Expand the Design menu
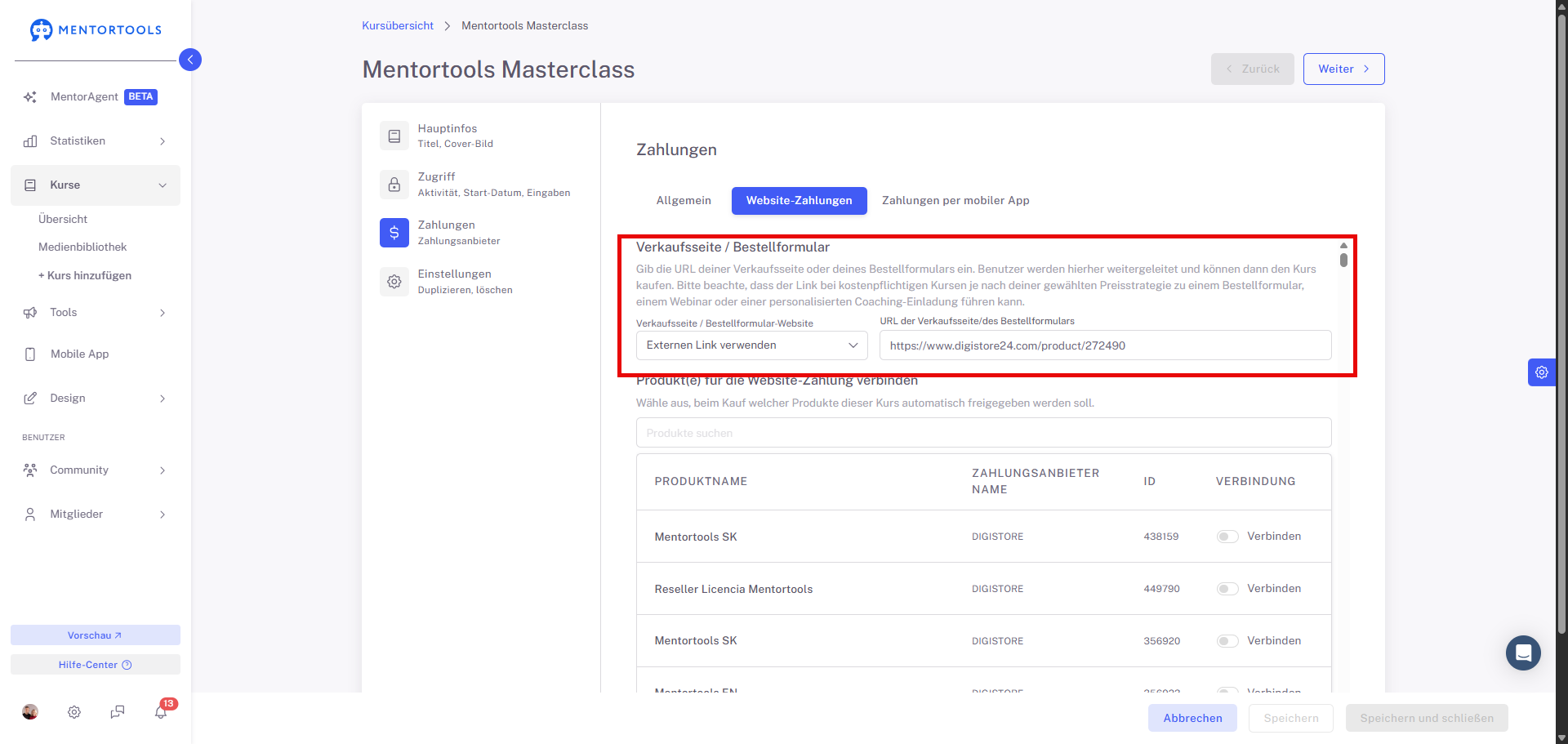 click(163, 399)
